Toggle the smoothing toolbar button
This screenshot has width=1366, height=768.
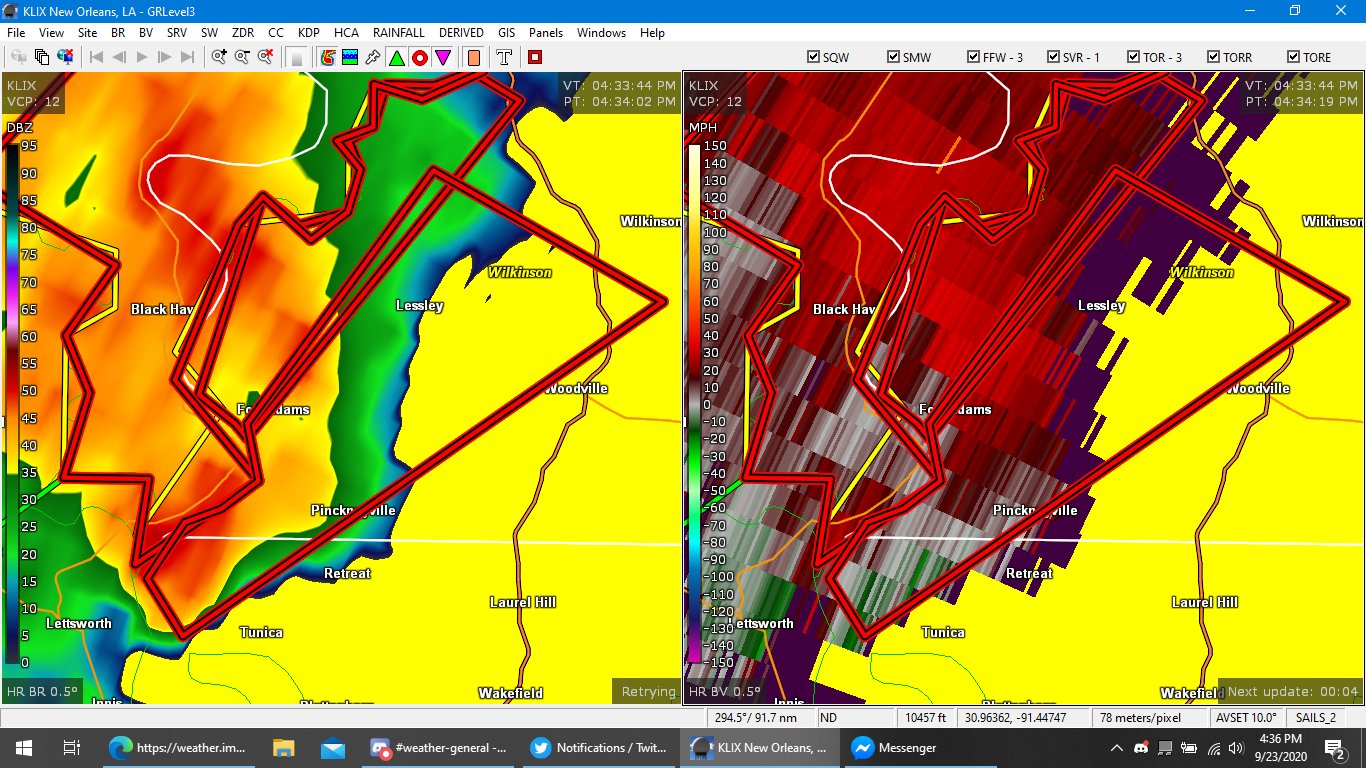(x=296, y=57)
